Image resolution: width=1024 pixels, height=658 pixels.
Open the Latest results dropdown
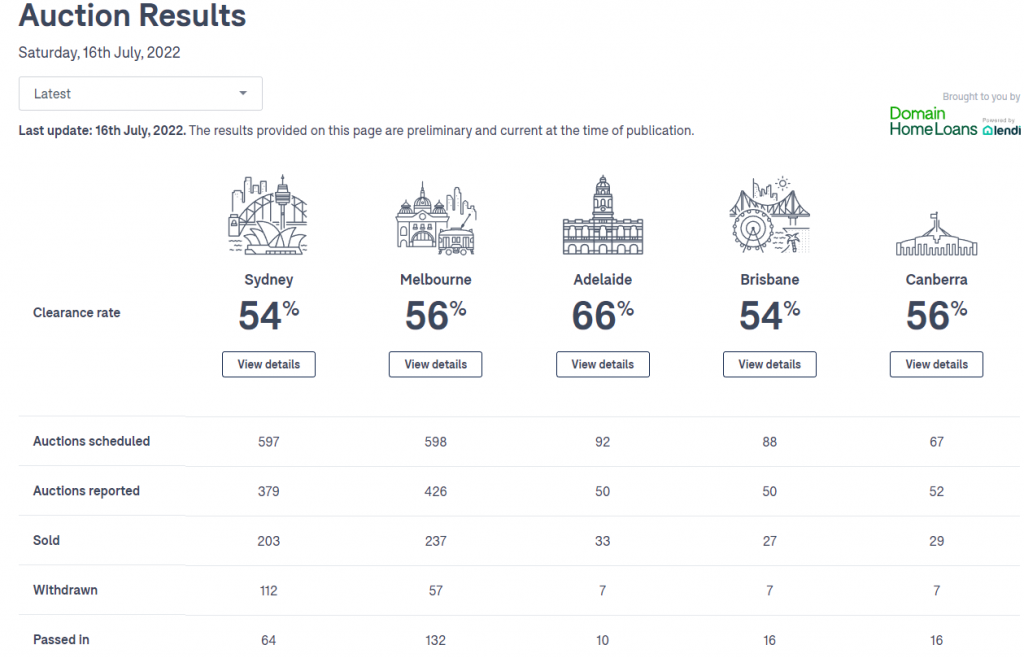coord(140,93)
